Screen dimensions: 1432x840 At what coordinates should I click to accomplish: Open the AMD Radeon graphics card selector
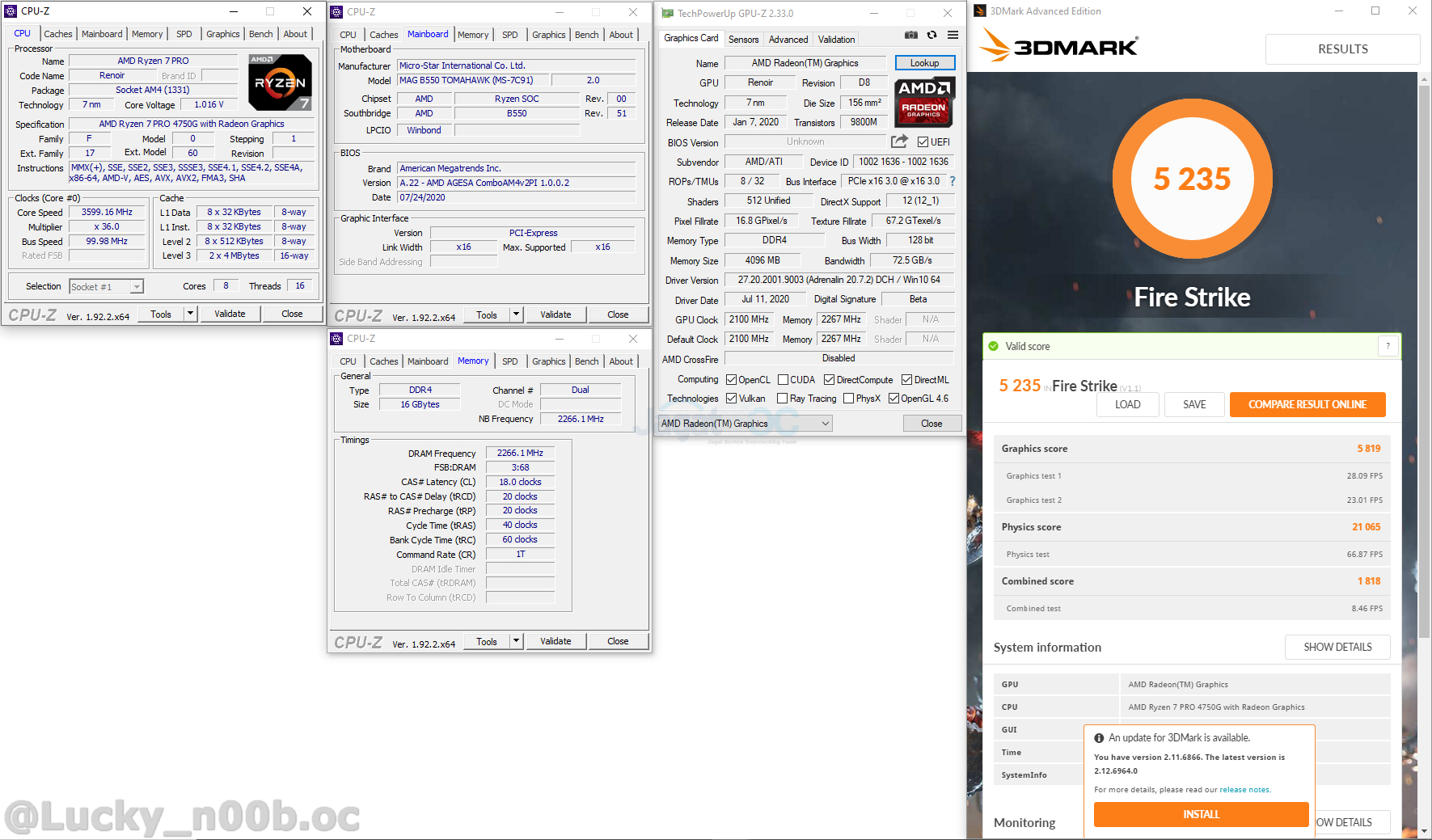745,424
